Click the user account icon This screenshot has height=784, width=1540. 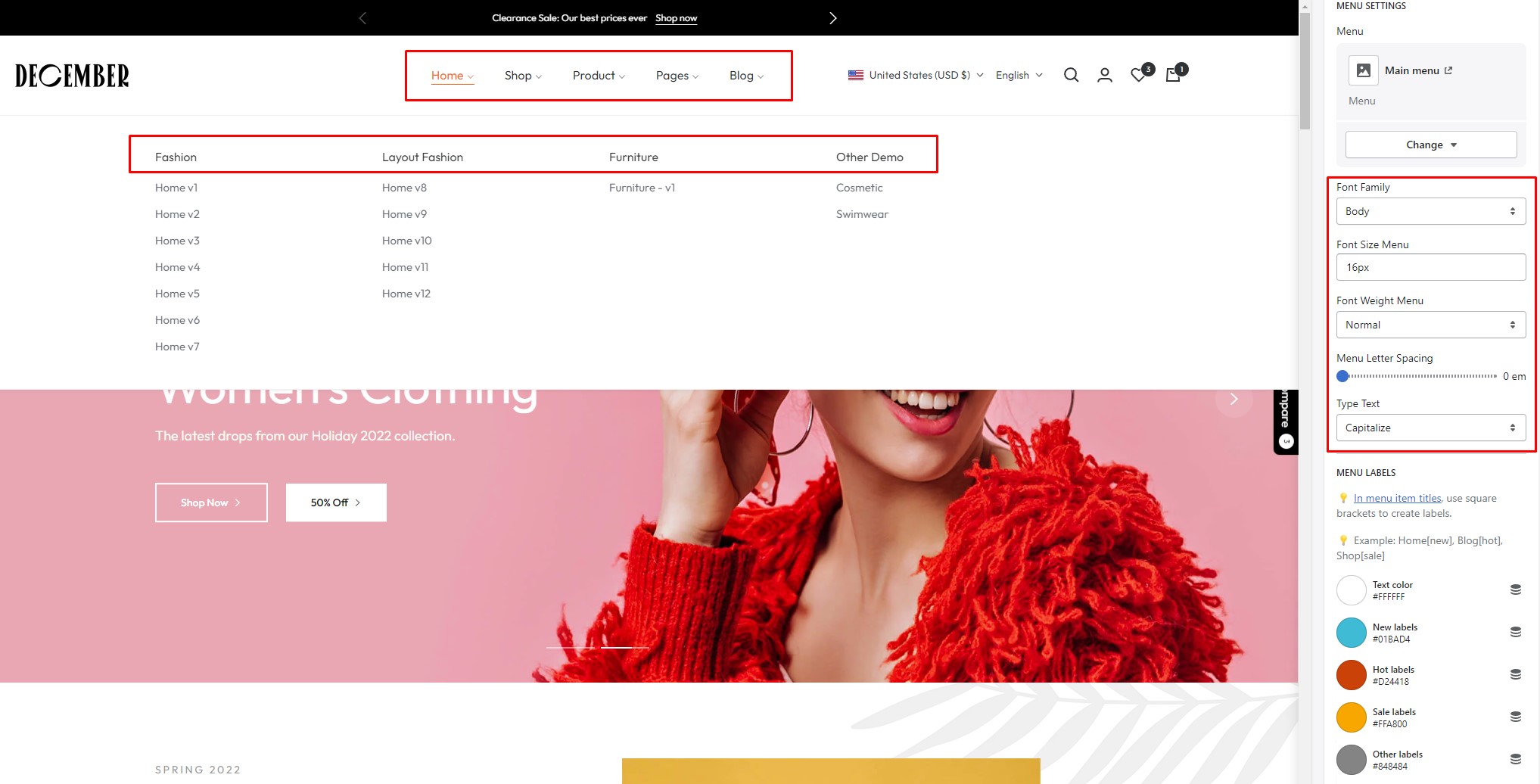(1104, 75)
